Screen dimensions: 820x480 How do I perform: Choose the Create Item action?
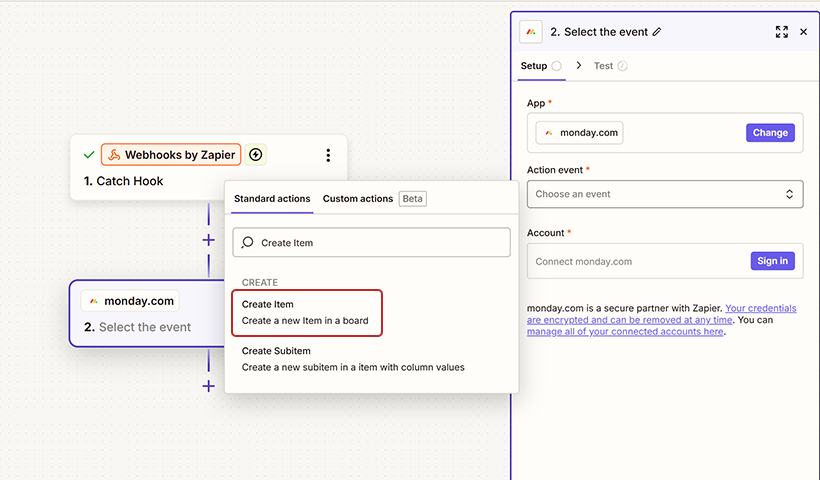pos(307,313)
